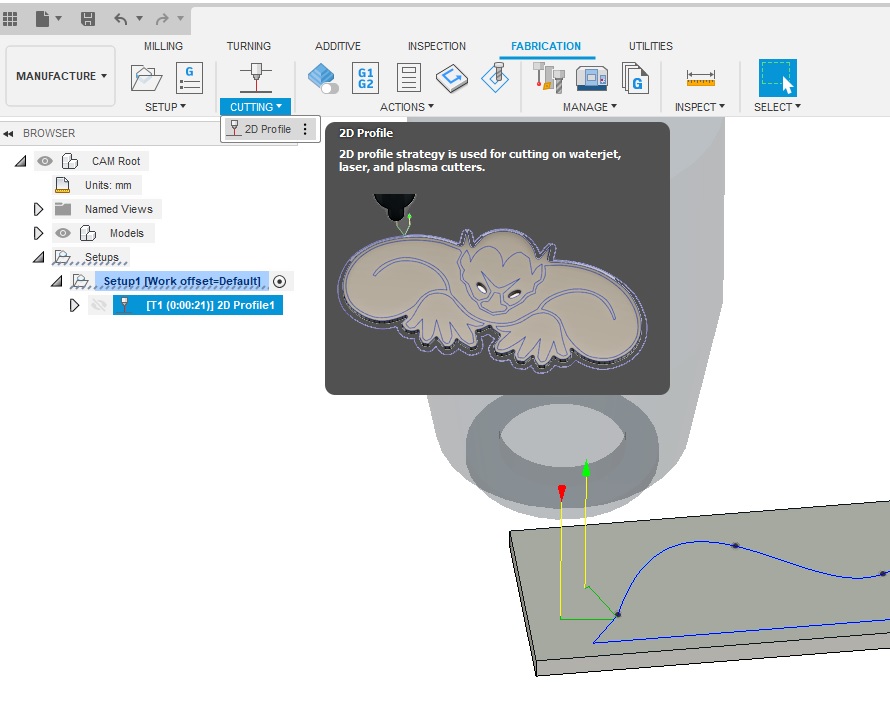Save the document with the floppy icon
The width and height of the screenshot is (890, 701).
point(87,19)
